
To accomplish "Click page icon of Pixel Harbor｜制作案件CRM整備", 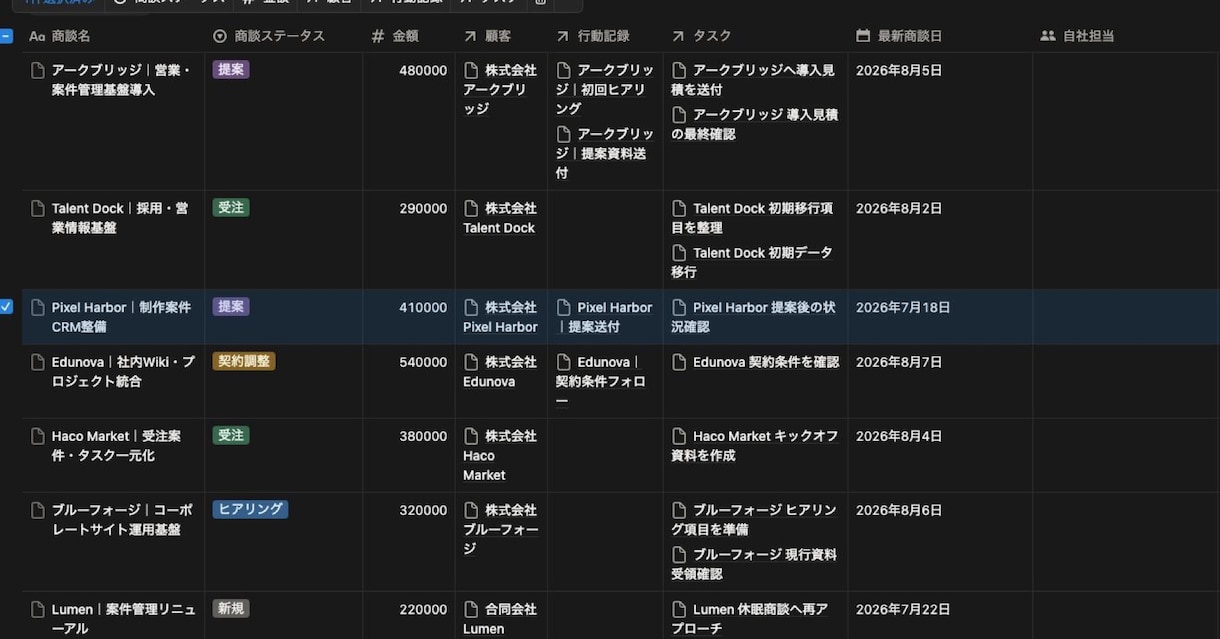I will [38, 307].
